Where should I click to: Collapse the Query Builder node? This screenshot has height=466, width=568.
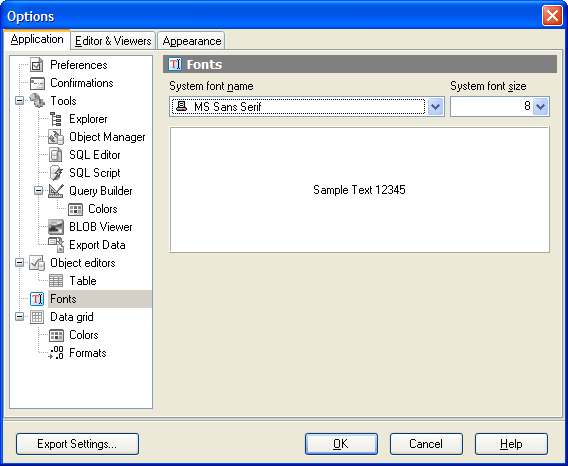(38, 191)
